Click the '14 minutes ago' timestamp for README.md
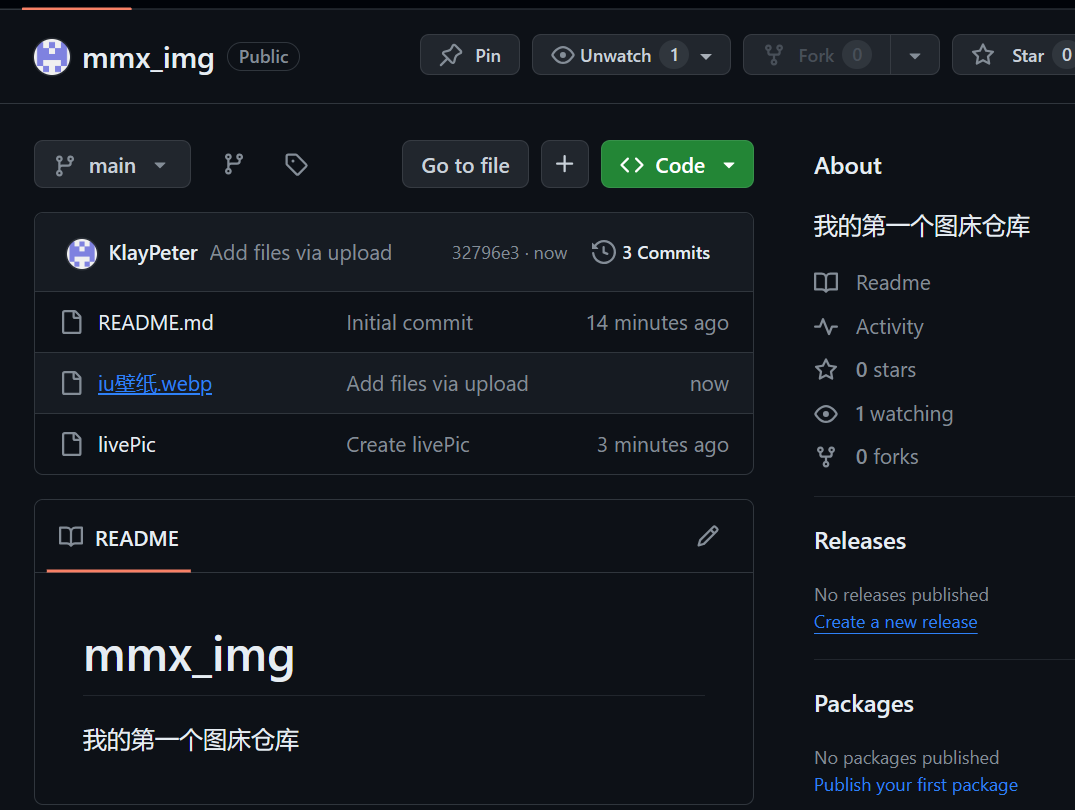1075x810 pixels. (x=657, y=322)
